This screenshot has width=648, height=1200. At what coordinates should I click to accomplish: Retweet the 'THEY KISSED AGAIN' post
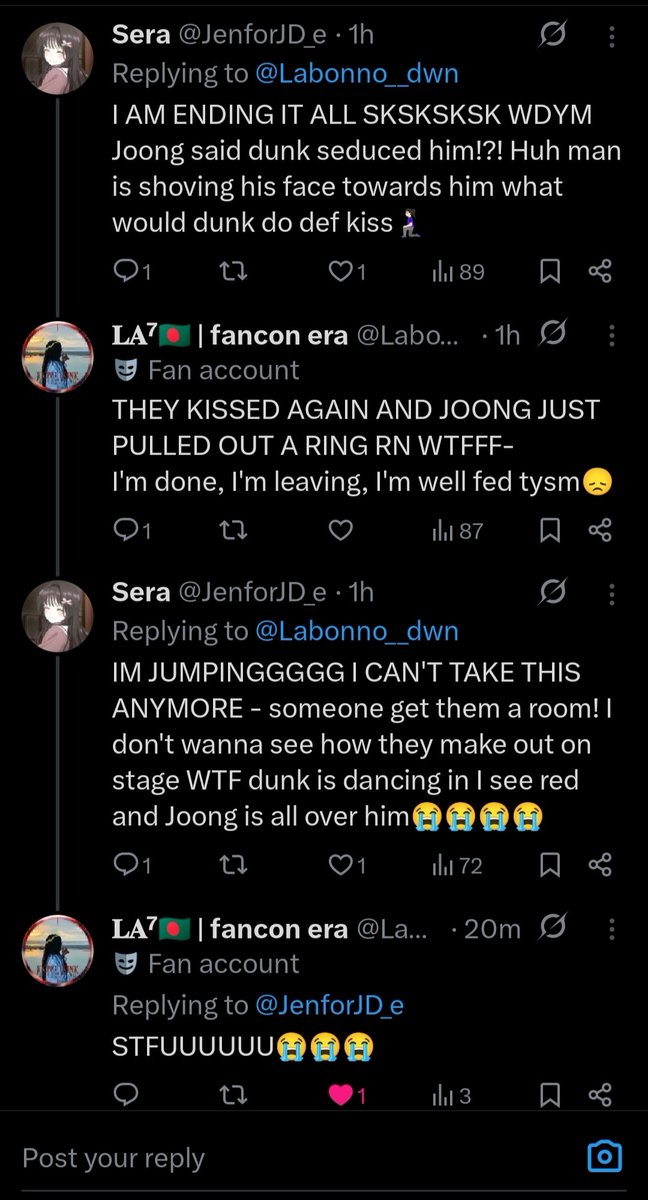[x=232, y=532]
